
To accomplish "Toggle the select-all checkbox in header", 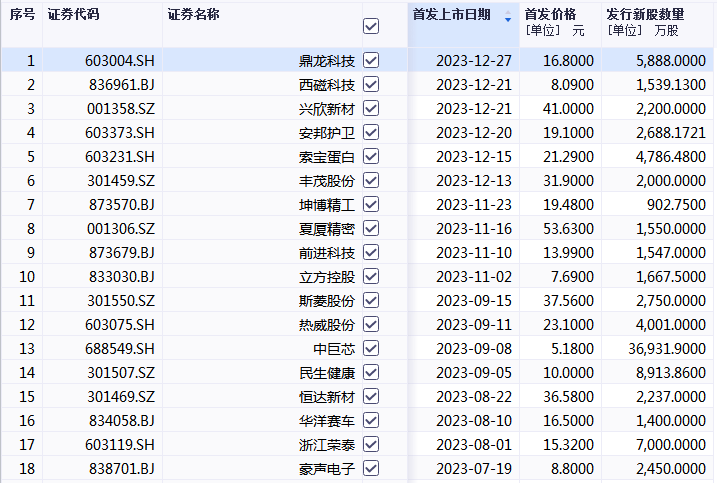I will click(371, 26).
